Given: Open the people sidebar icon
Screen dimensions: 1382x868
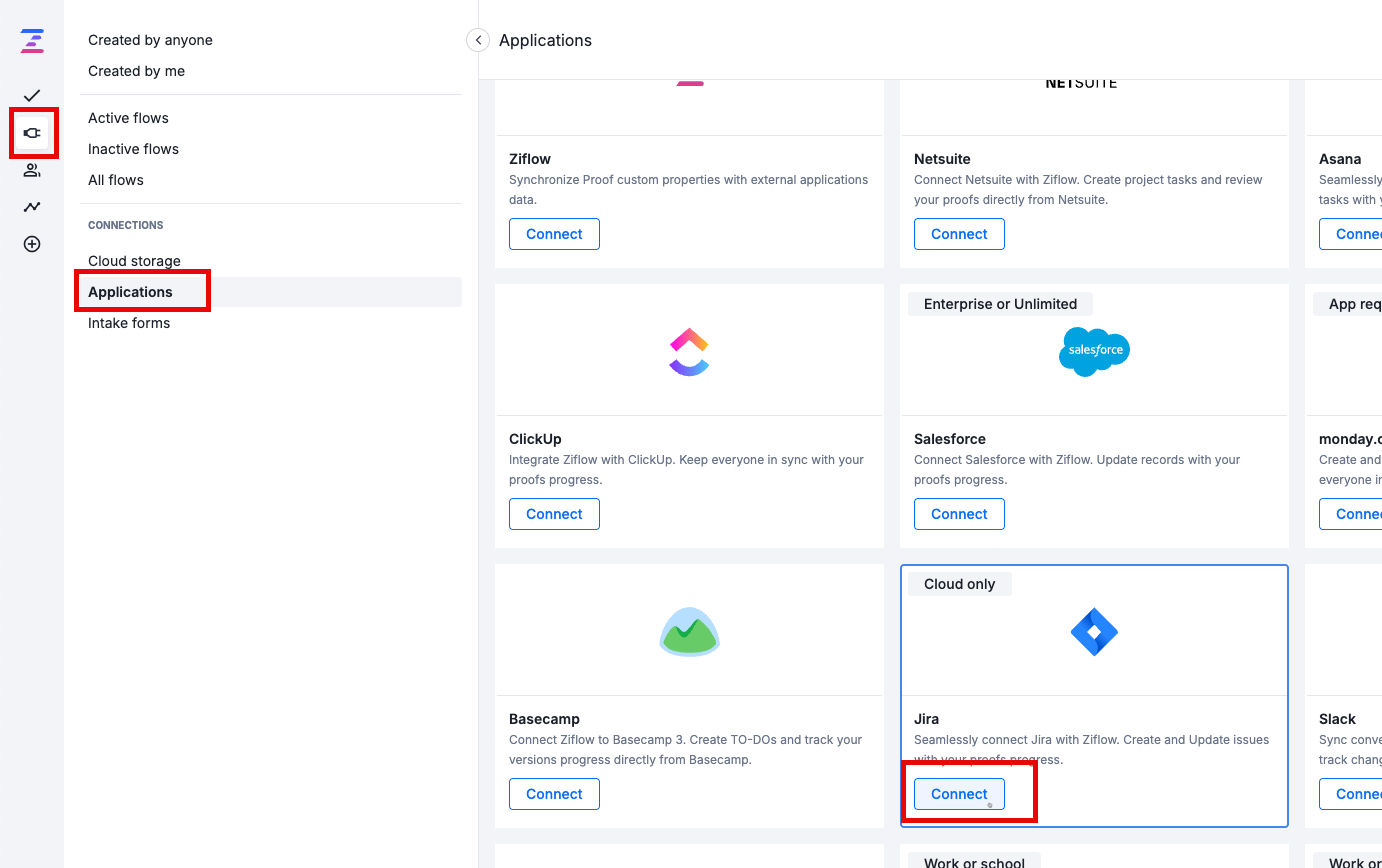Looking at the screenshot, I should point(32,170).
